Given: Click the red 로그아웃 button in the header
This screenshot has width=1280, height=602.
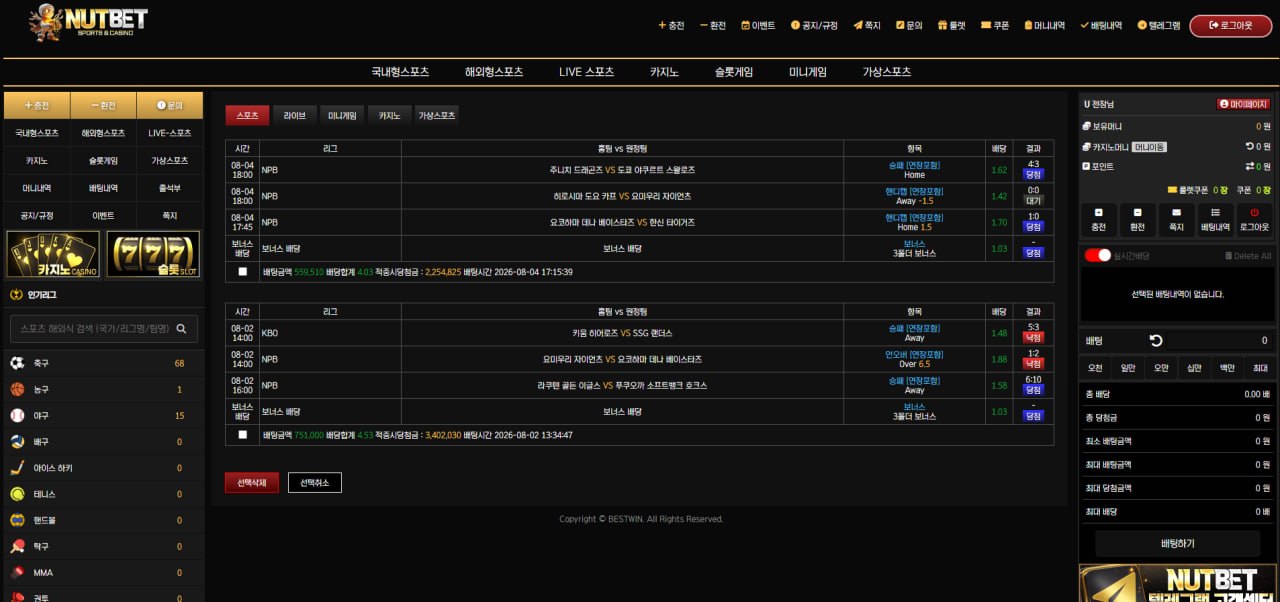Looking at the screenshot, I should pyautogui.click(x=1230, y=26).
